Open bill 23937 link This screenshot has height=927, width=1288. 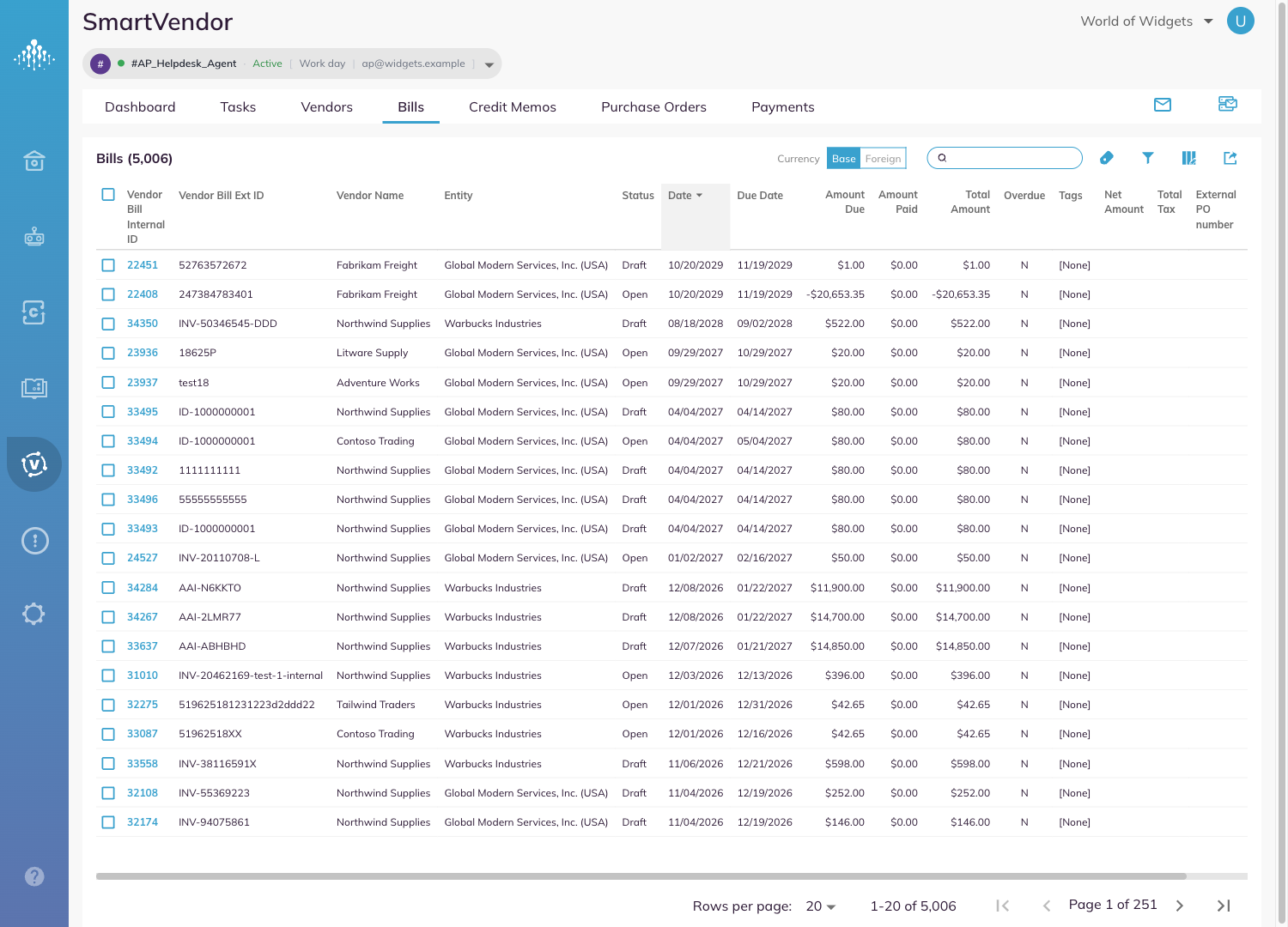tap(143, 383)
